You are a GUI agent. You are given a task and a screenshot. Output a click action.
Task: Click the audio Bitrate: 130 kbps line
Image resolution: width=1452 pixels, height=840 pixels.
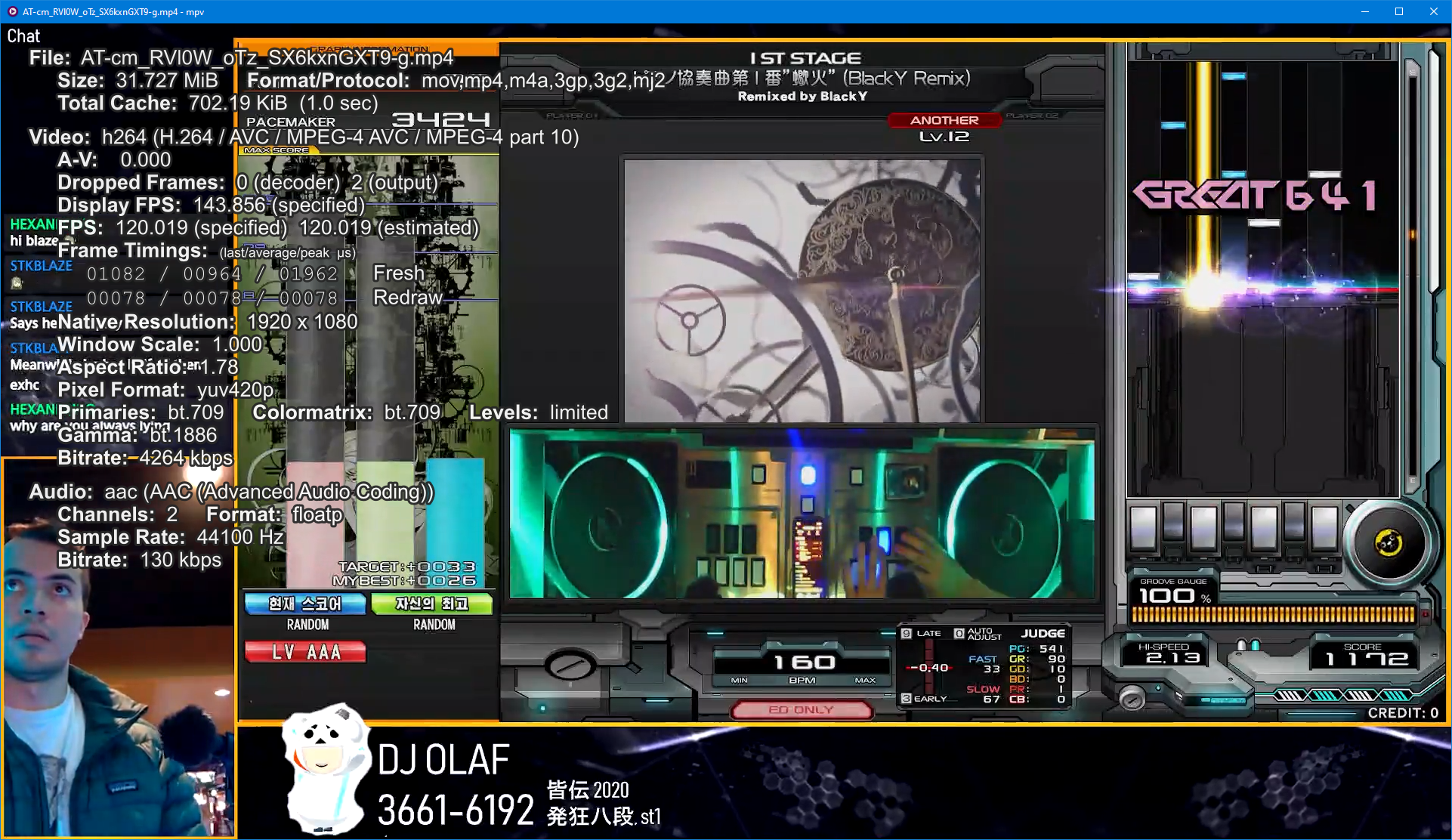(x=140, y=560)
